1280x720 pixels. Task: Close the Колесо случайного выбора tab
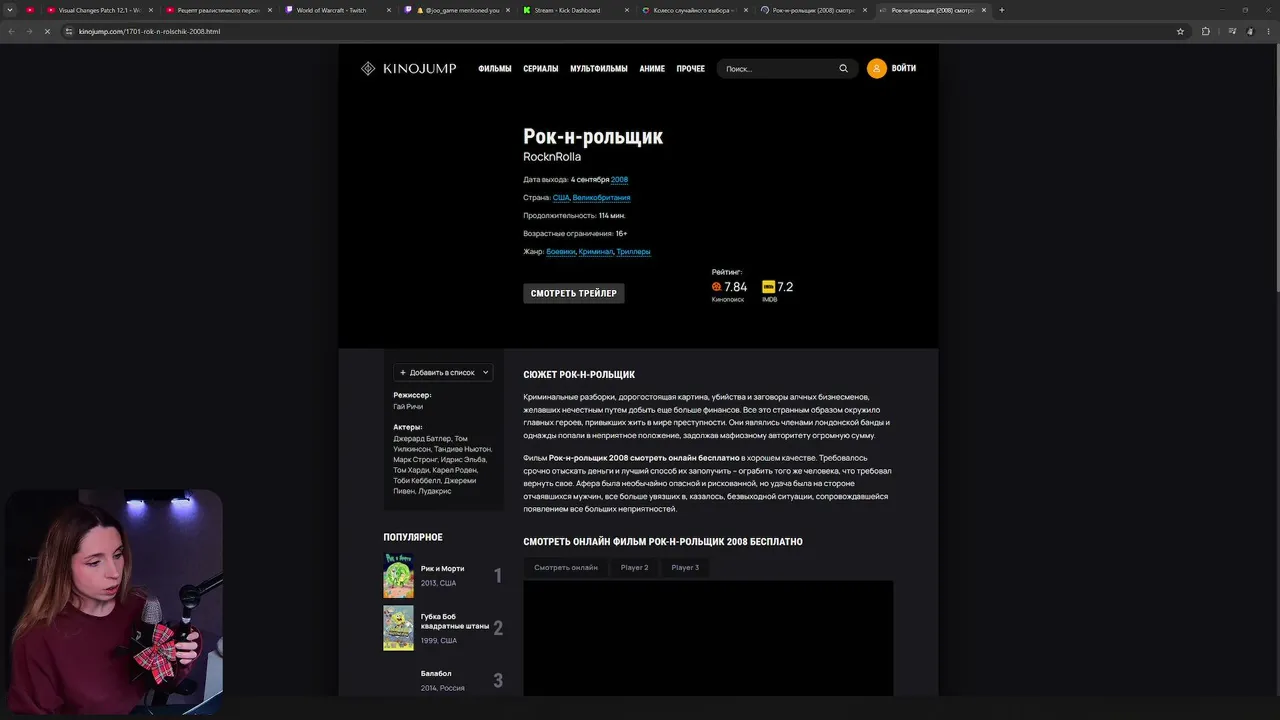pyautogui.click(x=746, y=10)
